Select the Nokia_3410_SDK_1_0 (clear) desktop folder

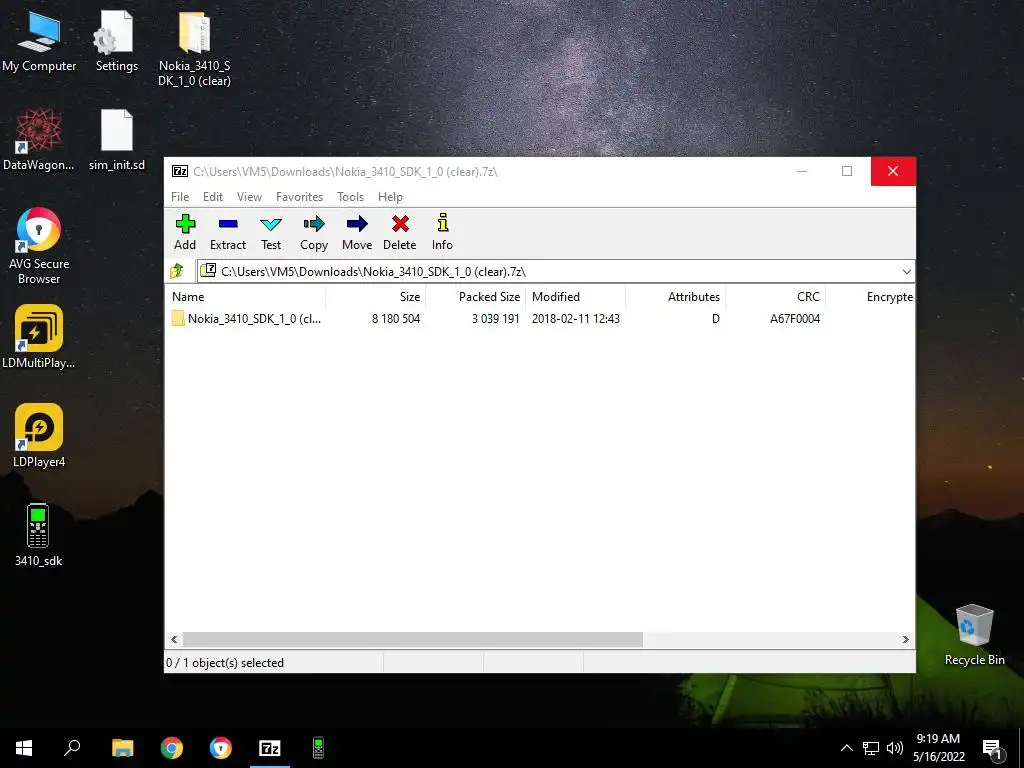tap(194, 48)
